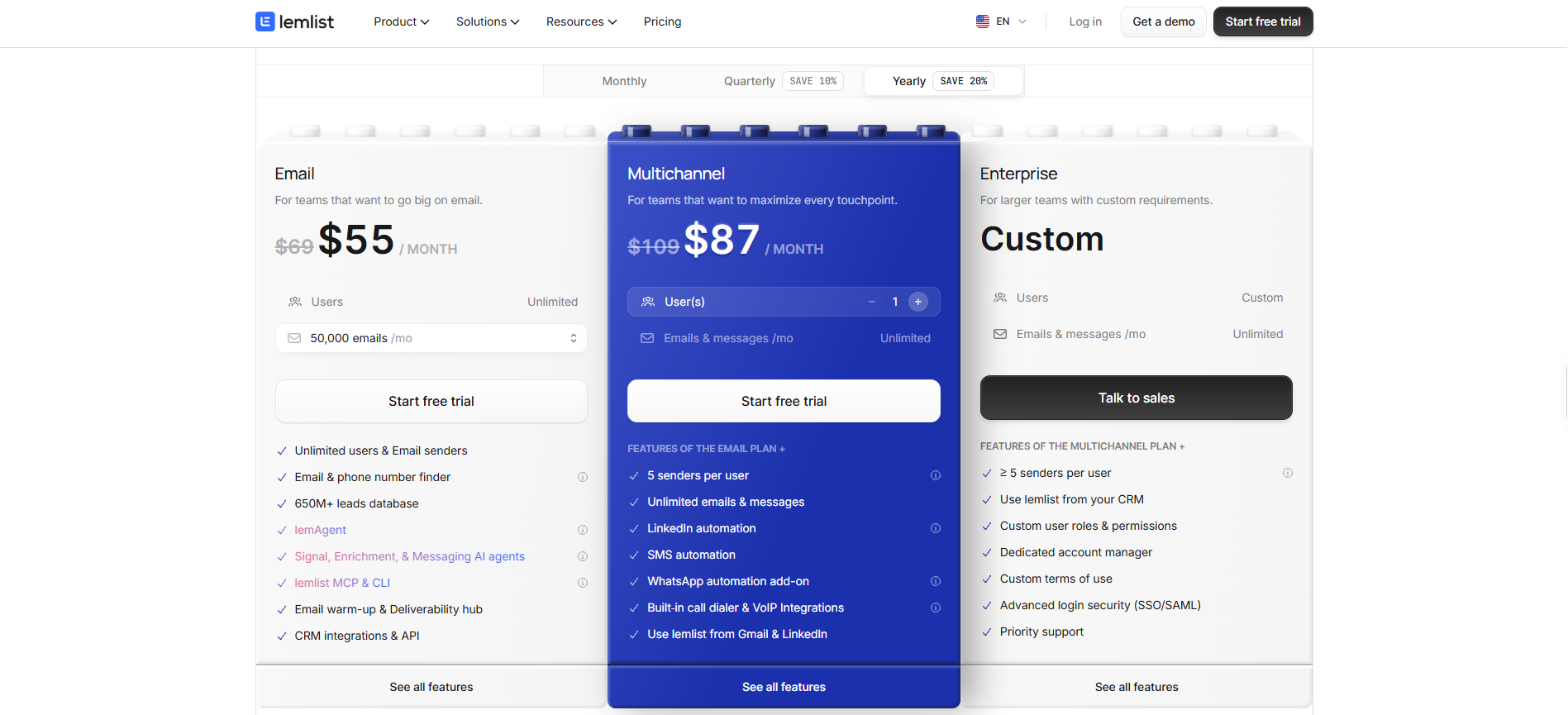This screenshot has height=715, width=1568.
Task: Start free trial for Multichannel plan
Action: pyautogui.click(x=784, y=401)
